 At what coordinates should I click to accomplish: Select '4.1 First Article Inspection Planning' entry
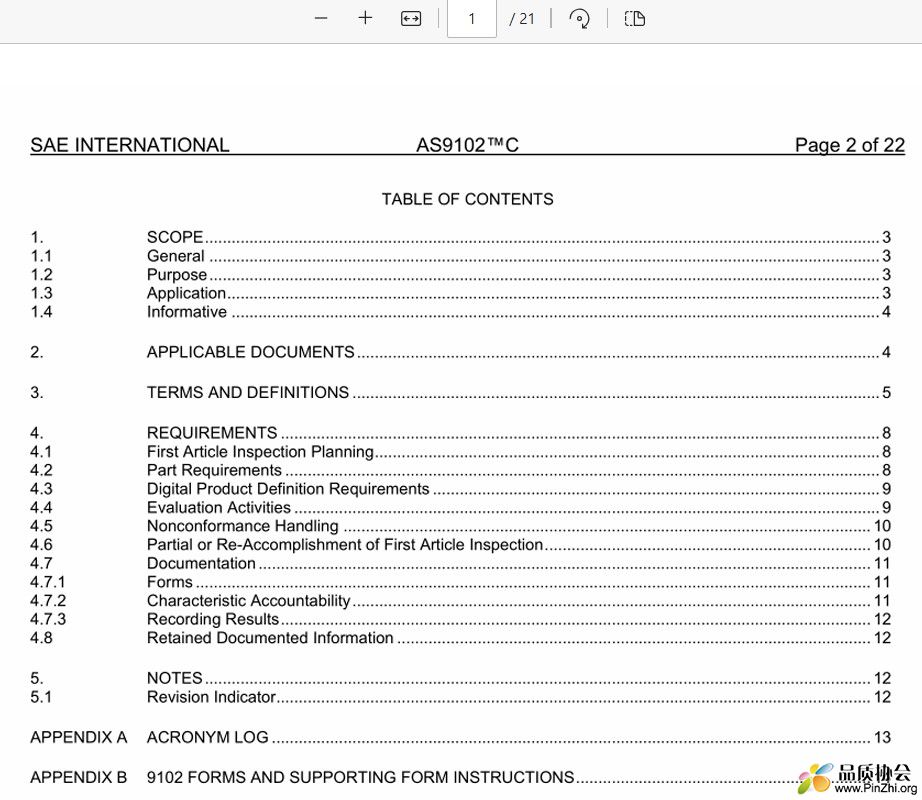coord(460,451)
